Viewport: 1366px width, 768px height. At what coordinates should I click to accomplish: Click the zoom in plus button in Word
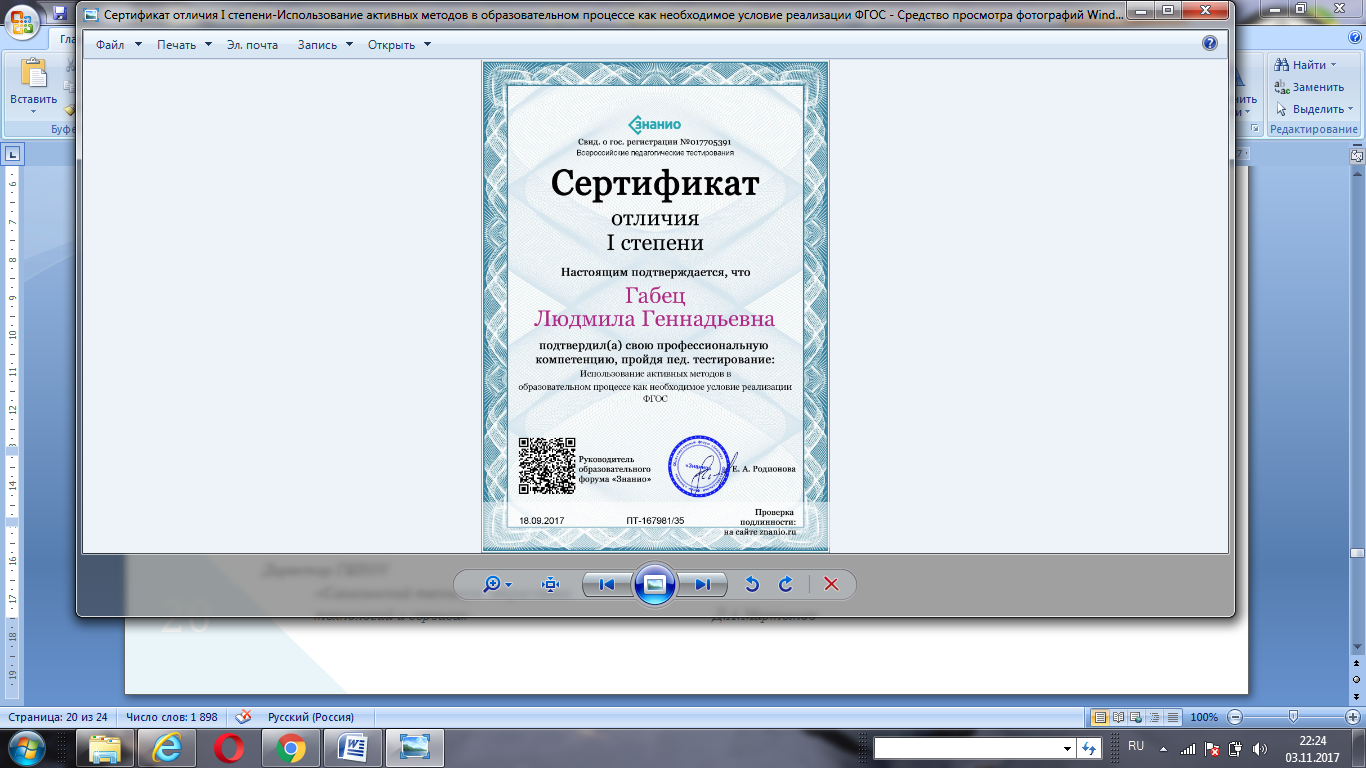pos(1353,717)
